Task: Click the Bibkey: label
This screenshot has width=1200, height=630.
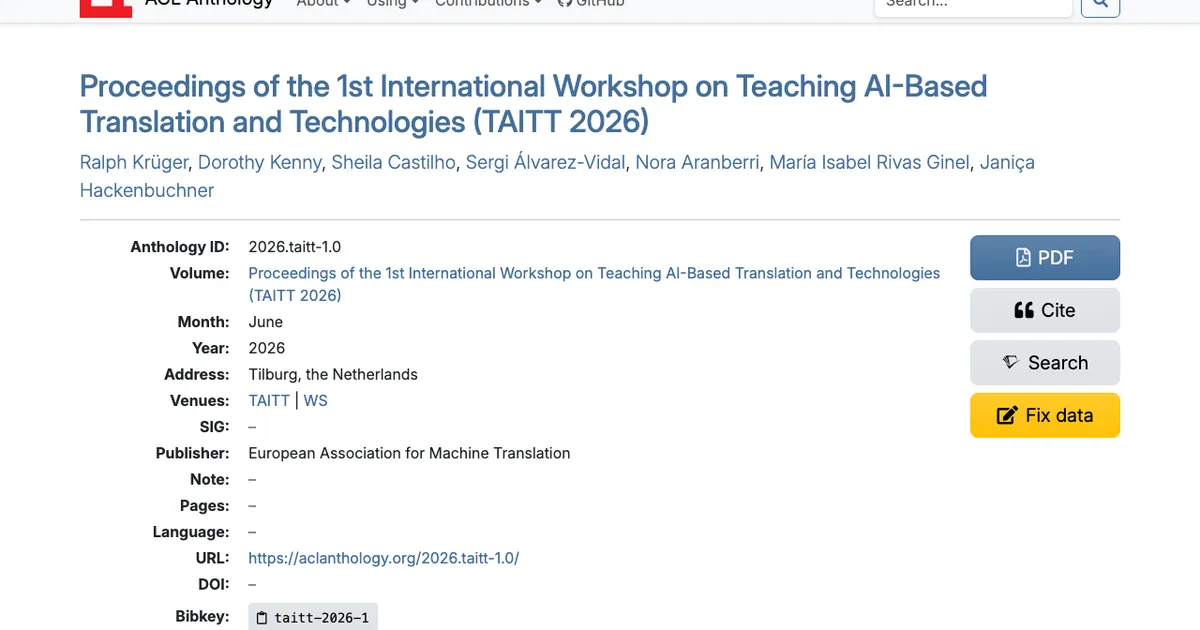Action: [202, 616]
